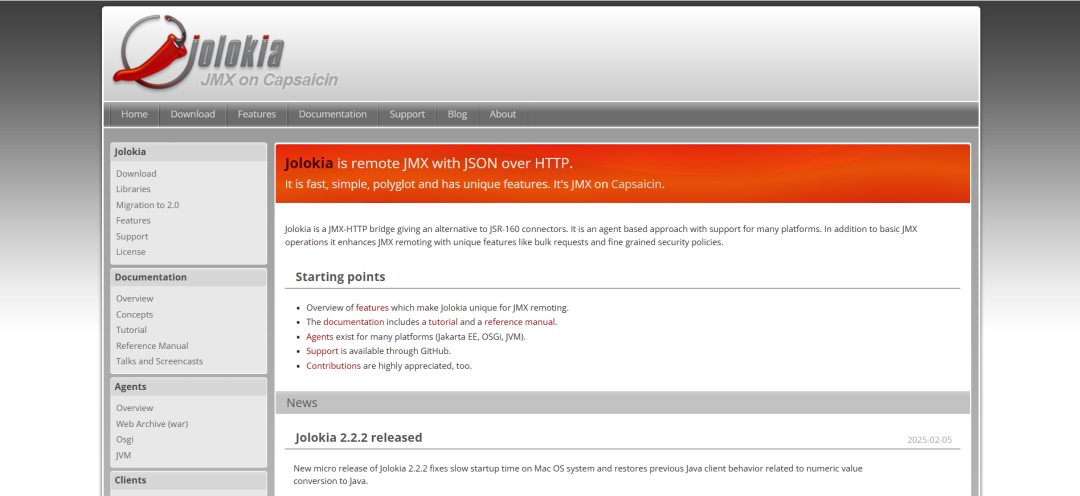Open the JVM agent sidebar link

[123, 455]
